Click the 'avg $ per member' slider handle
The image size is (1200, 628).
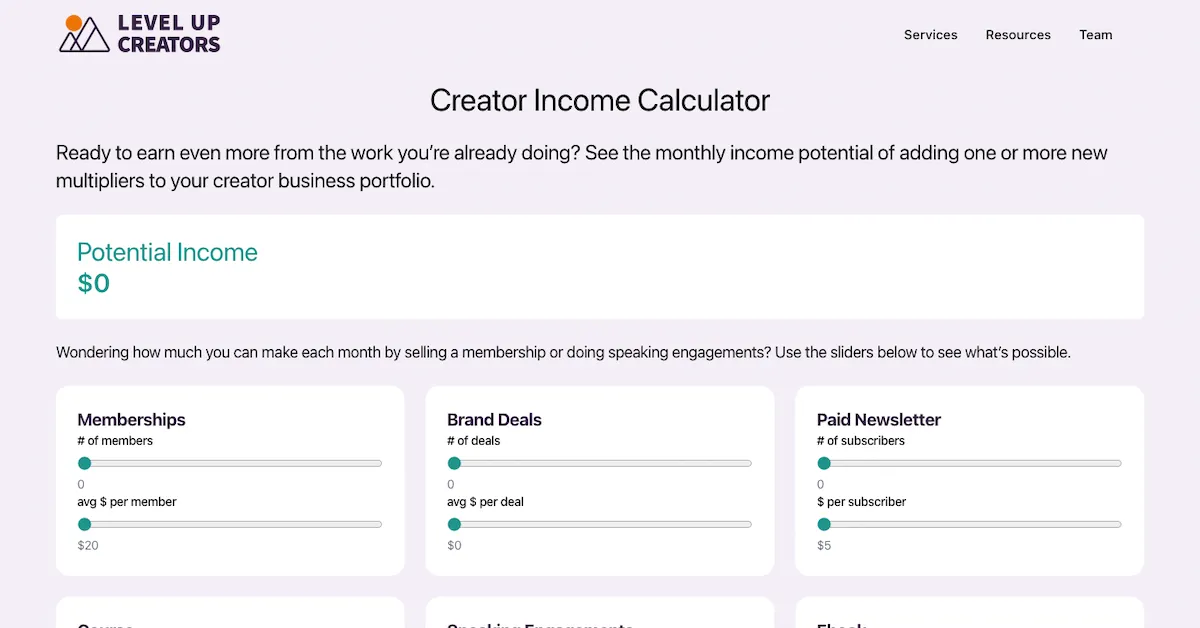pos(84,524)
